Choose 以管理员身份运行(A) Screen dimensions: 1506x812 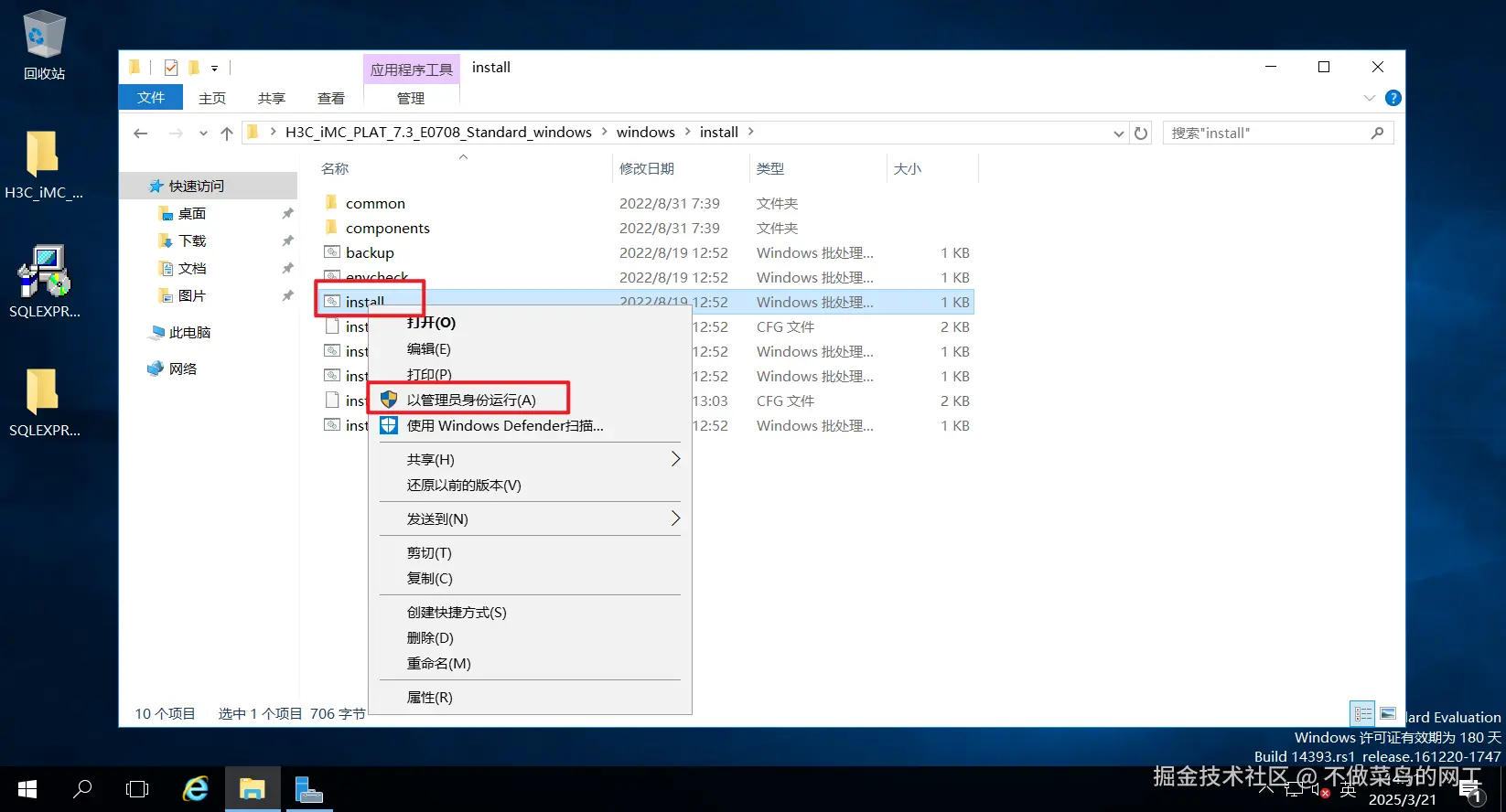click(530, 400)
